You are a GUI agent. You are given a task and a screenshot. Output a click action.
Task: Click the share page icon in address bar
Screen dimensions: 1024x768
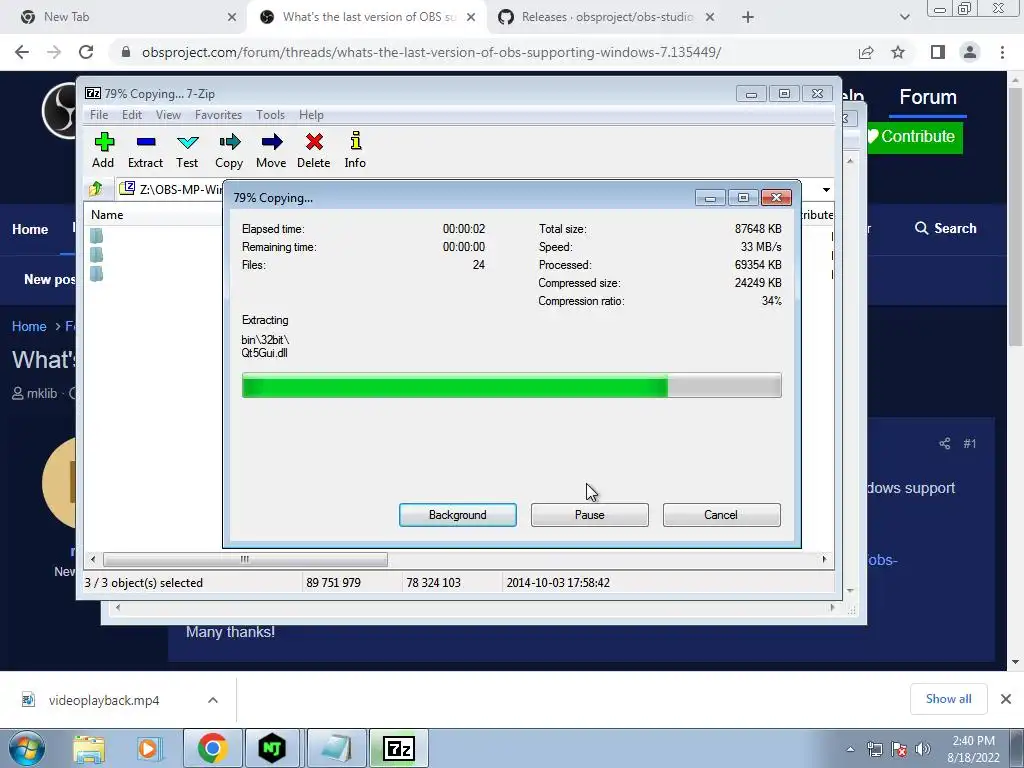[866, 52]
